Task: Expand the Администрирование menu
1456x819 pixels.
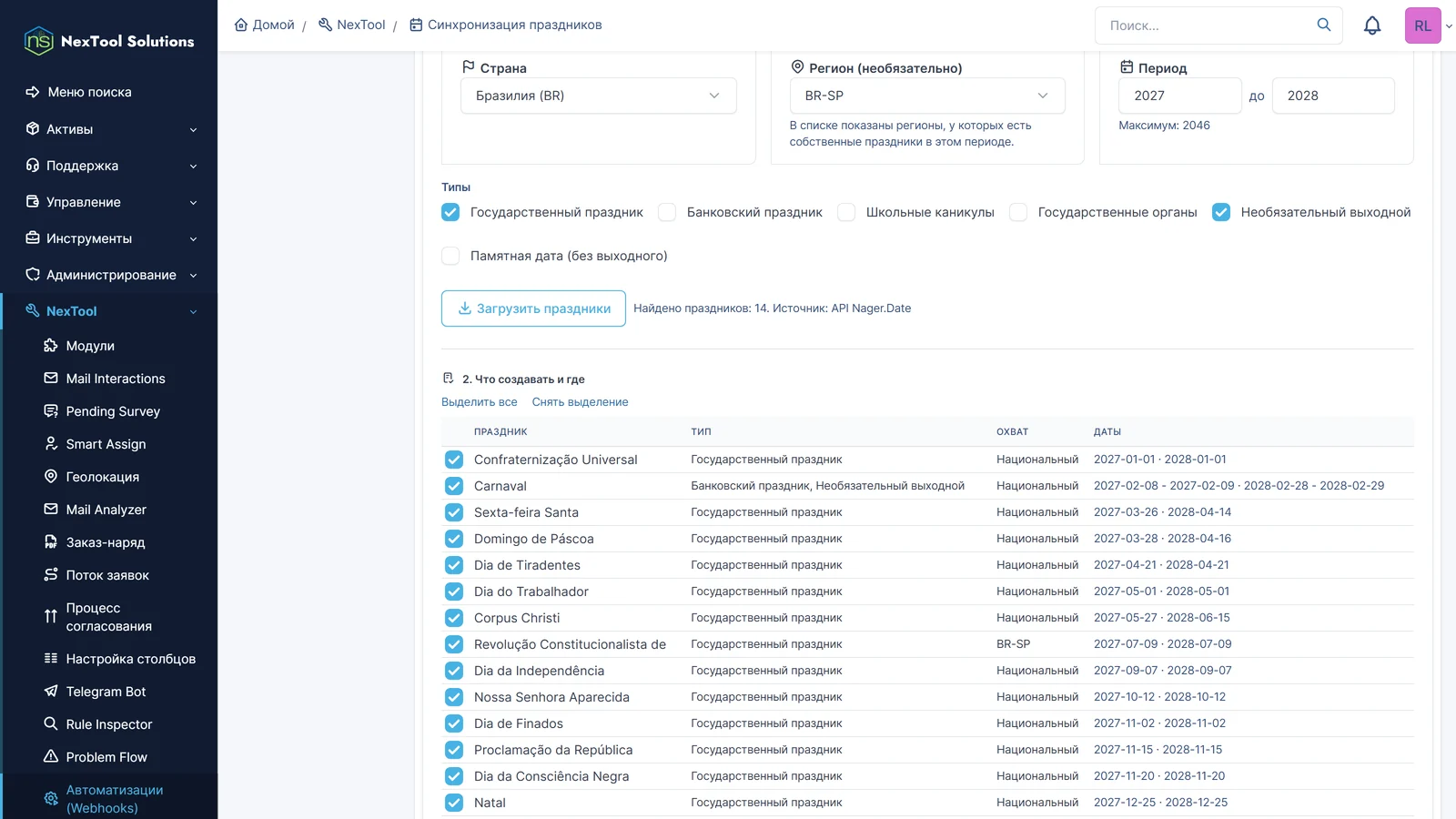Action: [x=109, y=275]
